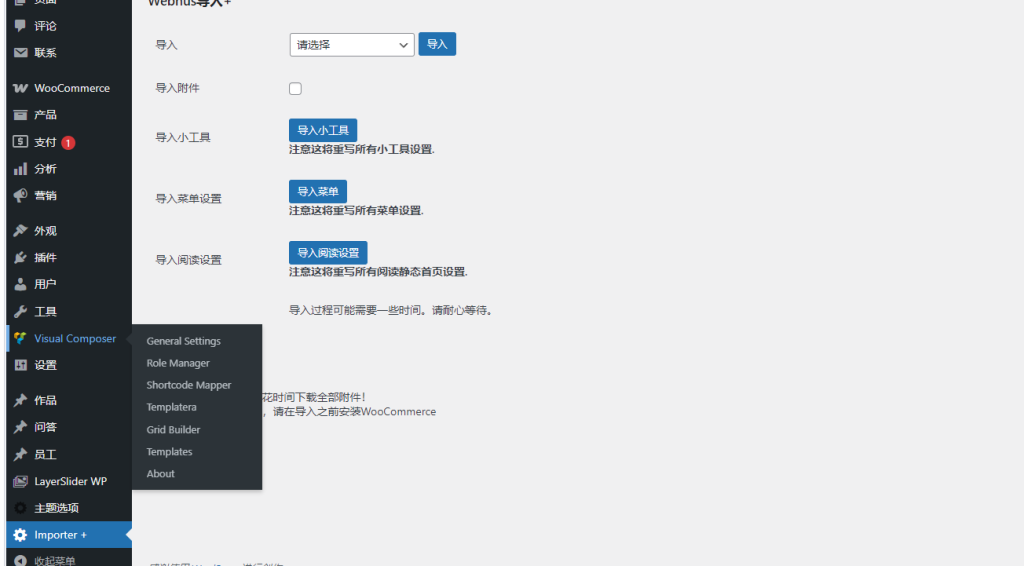Click the 导入小工具 row label

[x=183, y=138]
